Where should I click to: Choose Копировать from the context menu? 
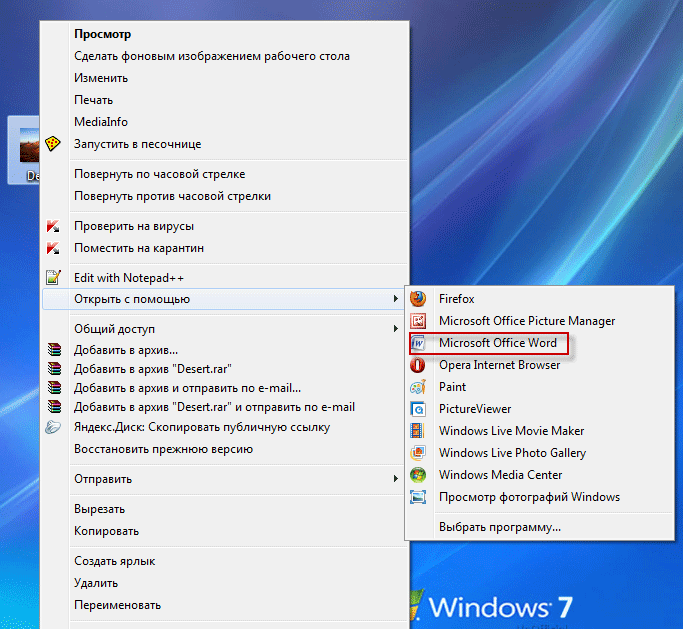tap(106, 531)
